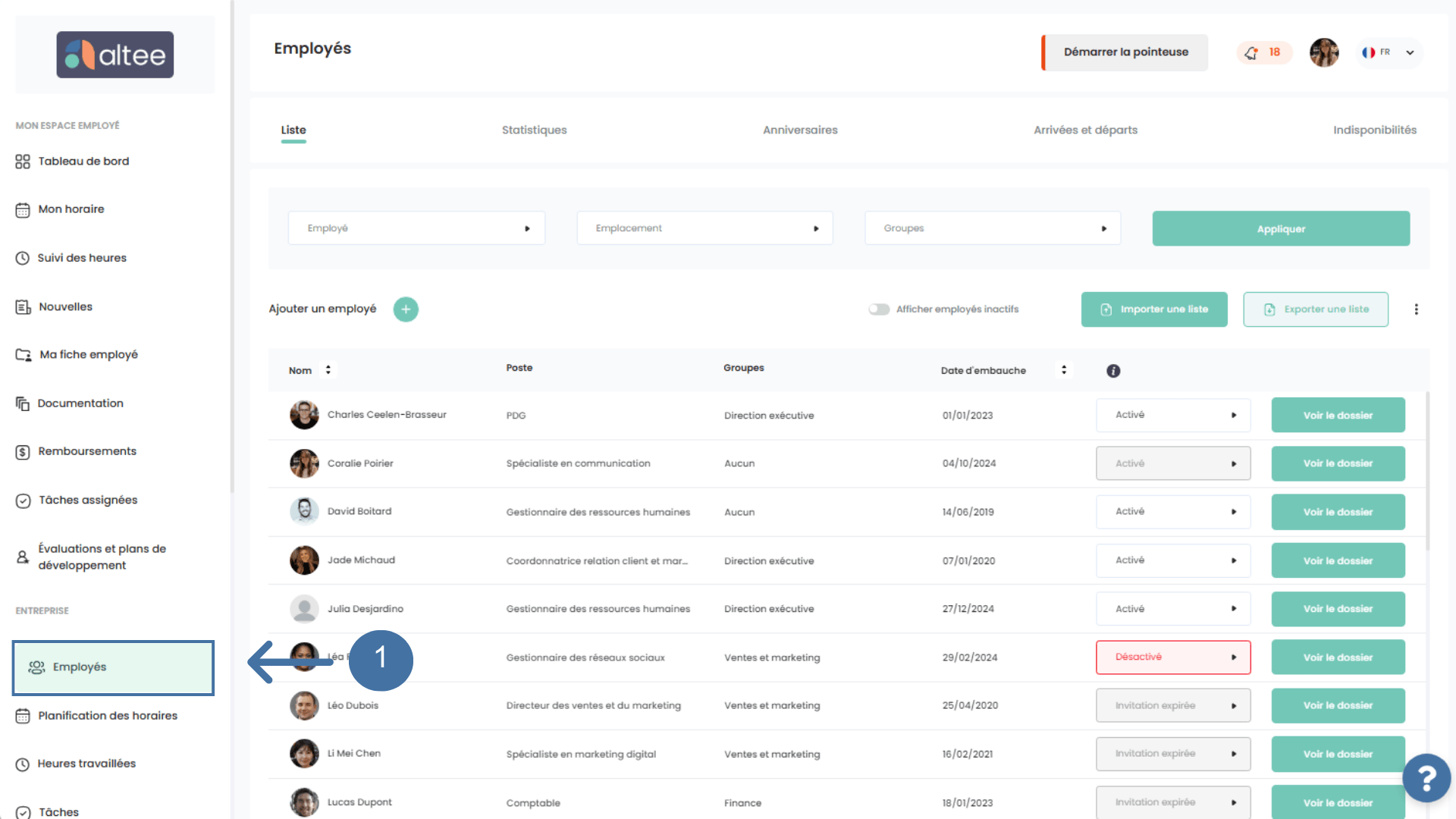Viewport: 1456px width, 819px height.
Task: View dossier for Coralie Poirier
Action: point(1338,463)
